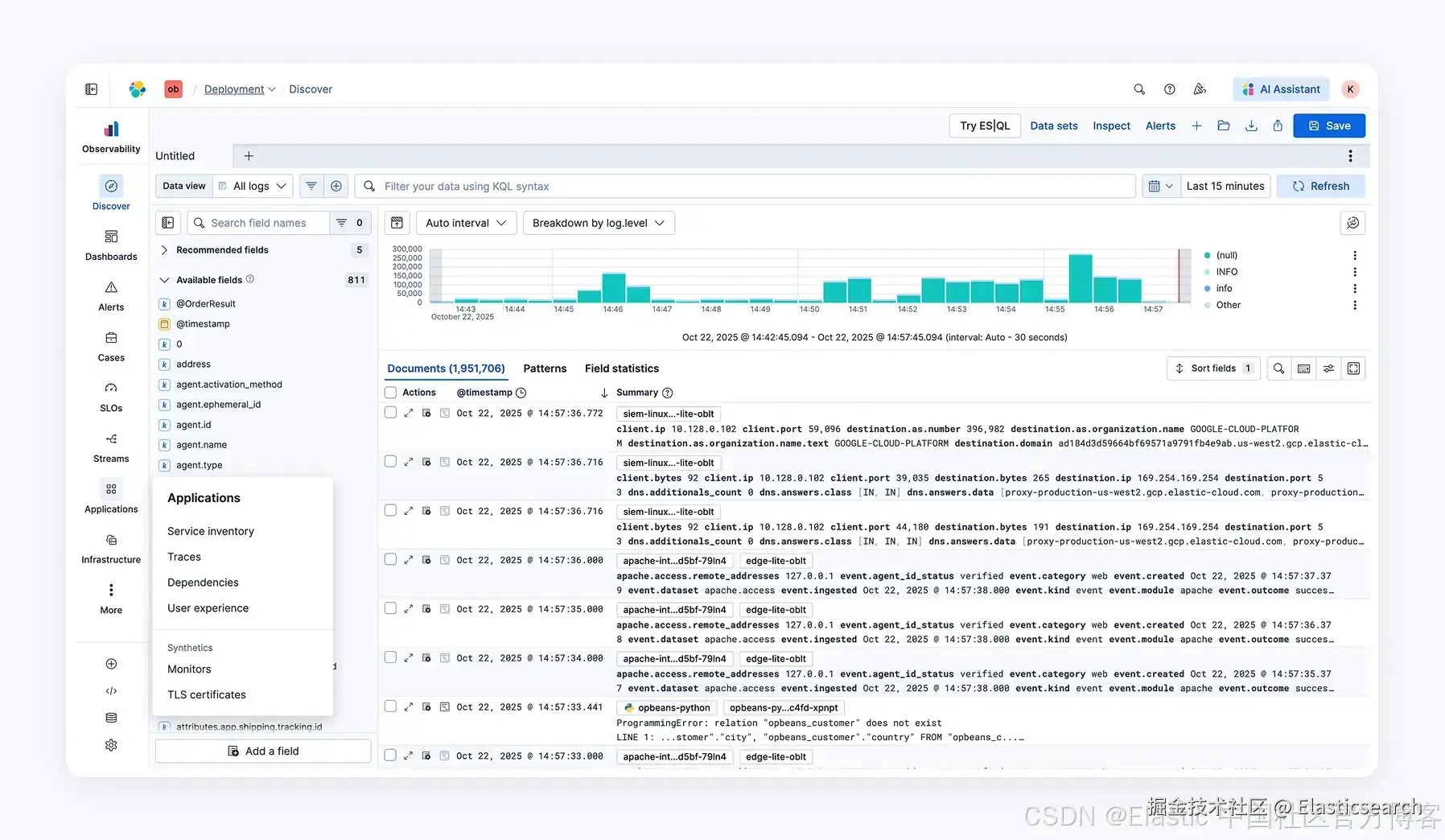Toggle the side navigation panel icon
Viewport: 1445px width, 840px height.
point(92,89)
